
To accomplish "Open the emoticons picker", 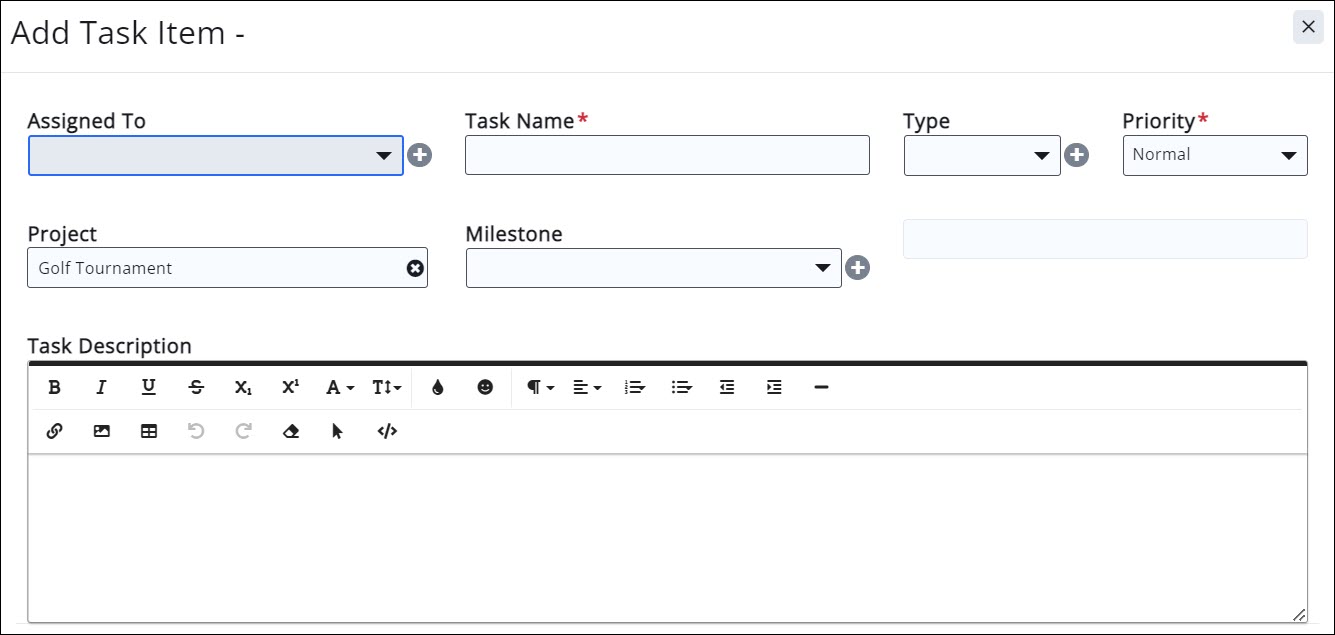I will (485, 388).
